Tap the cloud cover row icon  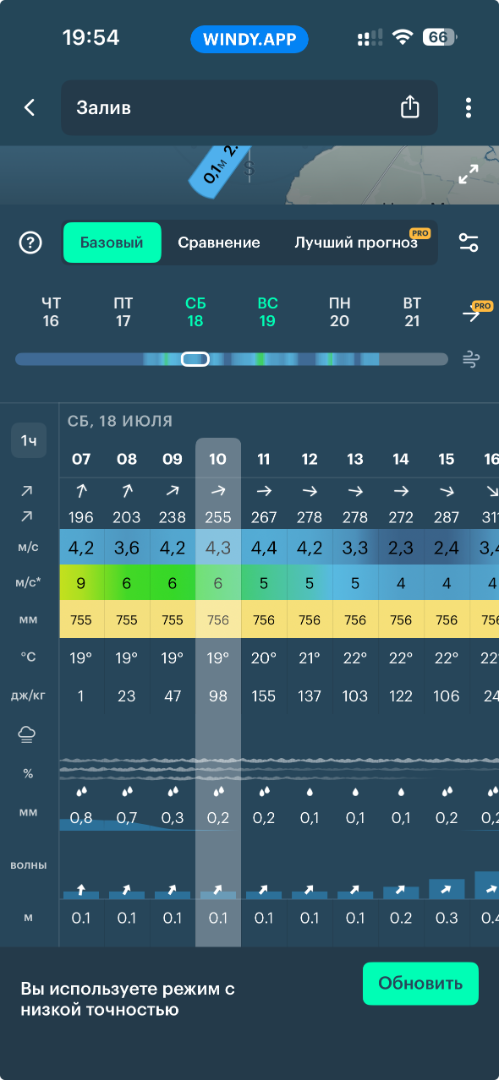click(28, 736)
